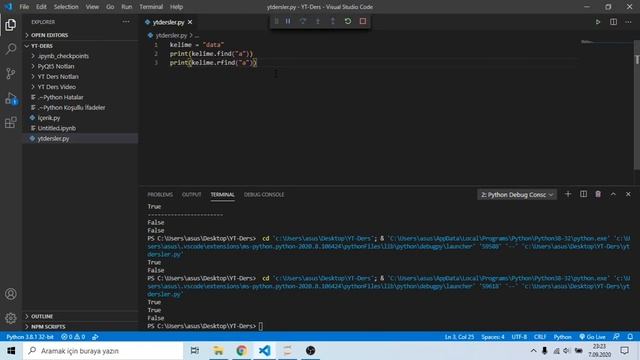The image size is (640, 360).
Task: Open the Run menu
Action: click(x=127, y=7)
